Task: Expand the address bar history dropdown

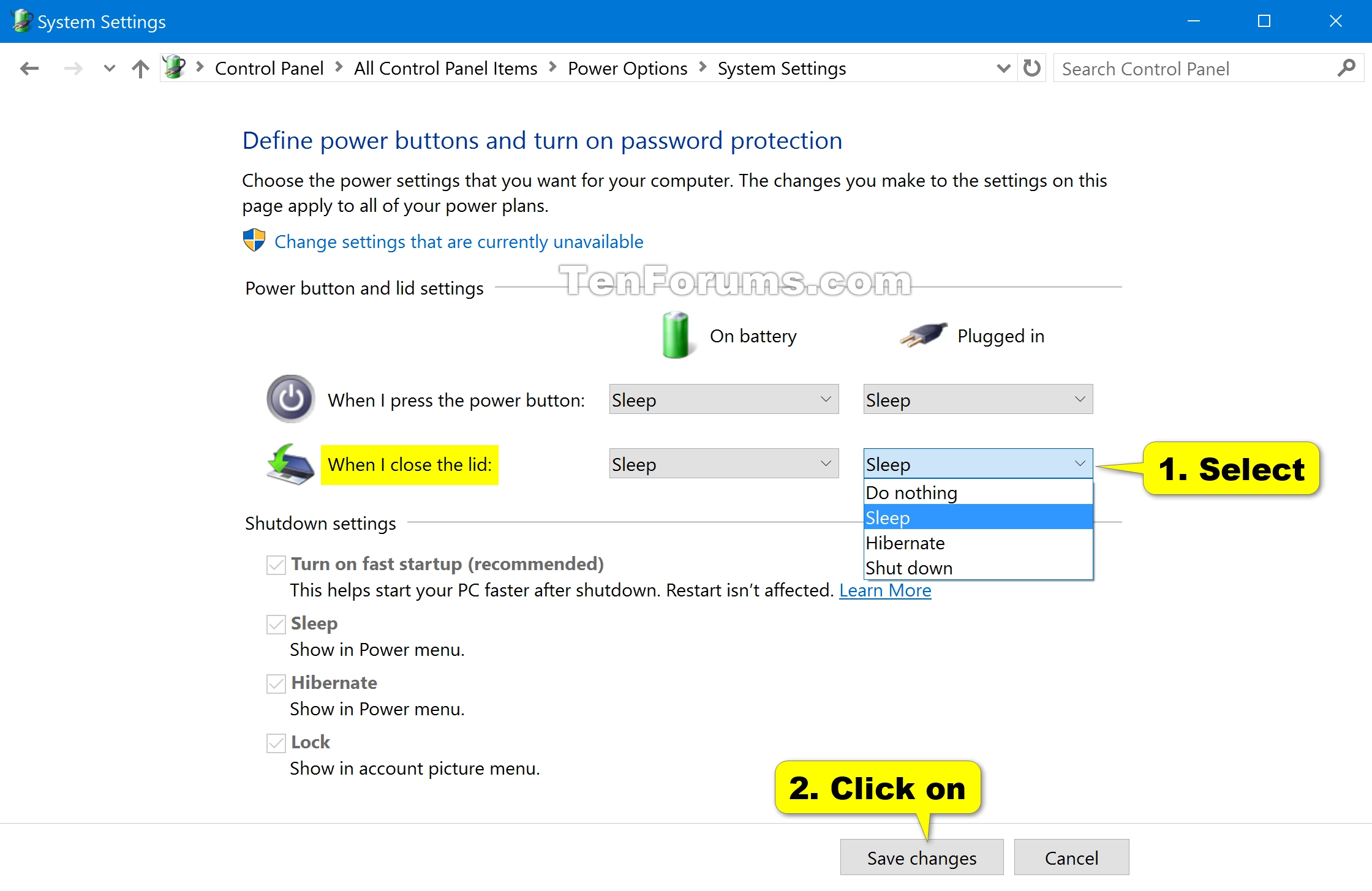Action: (1003, 68)
